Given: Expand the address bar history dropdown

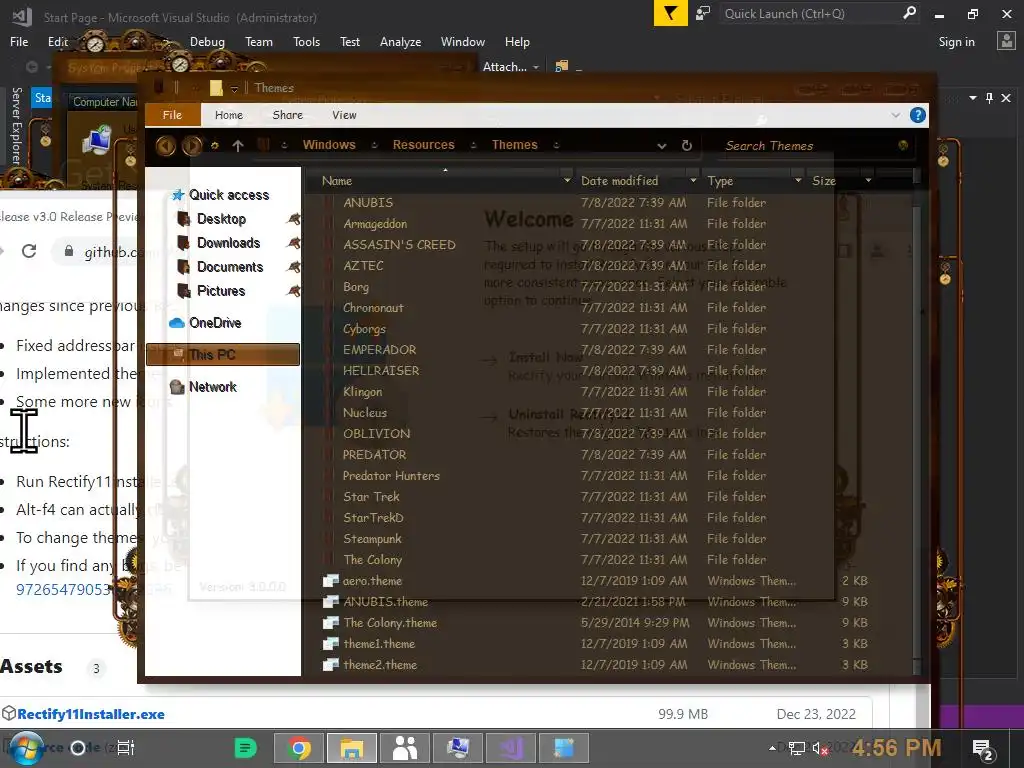Looking at the screenshot, I should click(662, 146).
